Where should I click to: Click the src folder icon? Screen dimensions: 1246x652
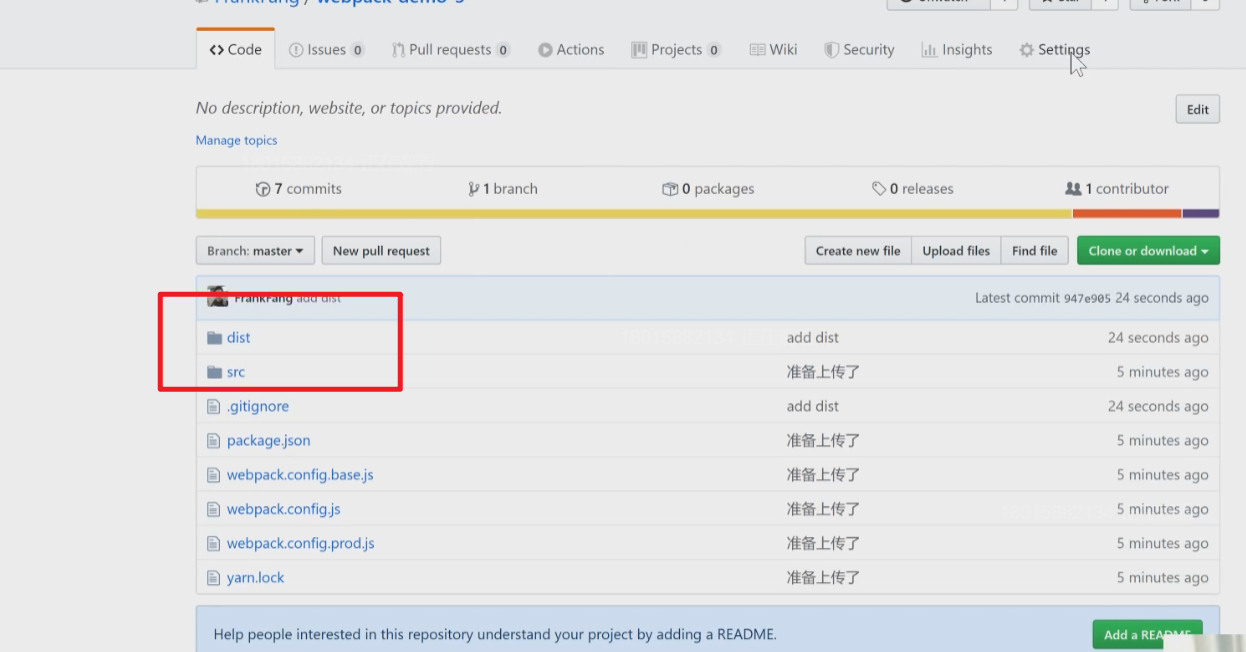pyautogui.click(x=214, y=372)
